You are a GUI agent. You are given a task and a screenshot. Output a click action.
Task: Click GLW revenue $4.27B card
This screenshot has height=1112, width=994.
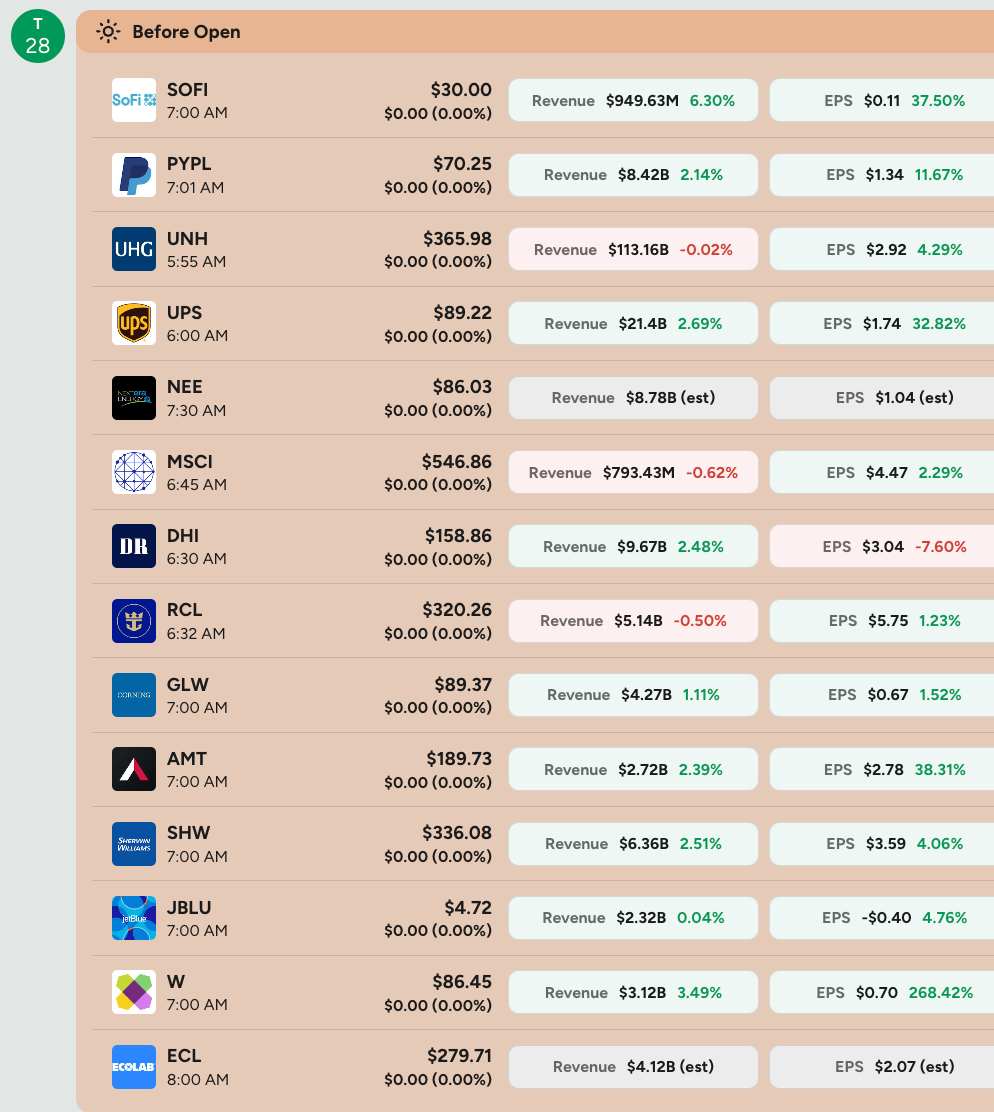633,695
